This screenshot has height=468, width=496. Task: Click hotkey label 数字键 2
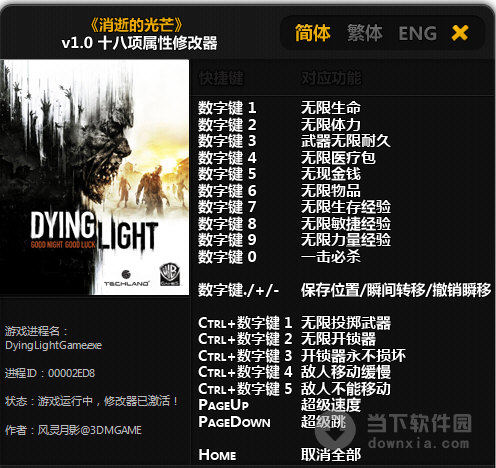point(227,125)
